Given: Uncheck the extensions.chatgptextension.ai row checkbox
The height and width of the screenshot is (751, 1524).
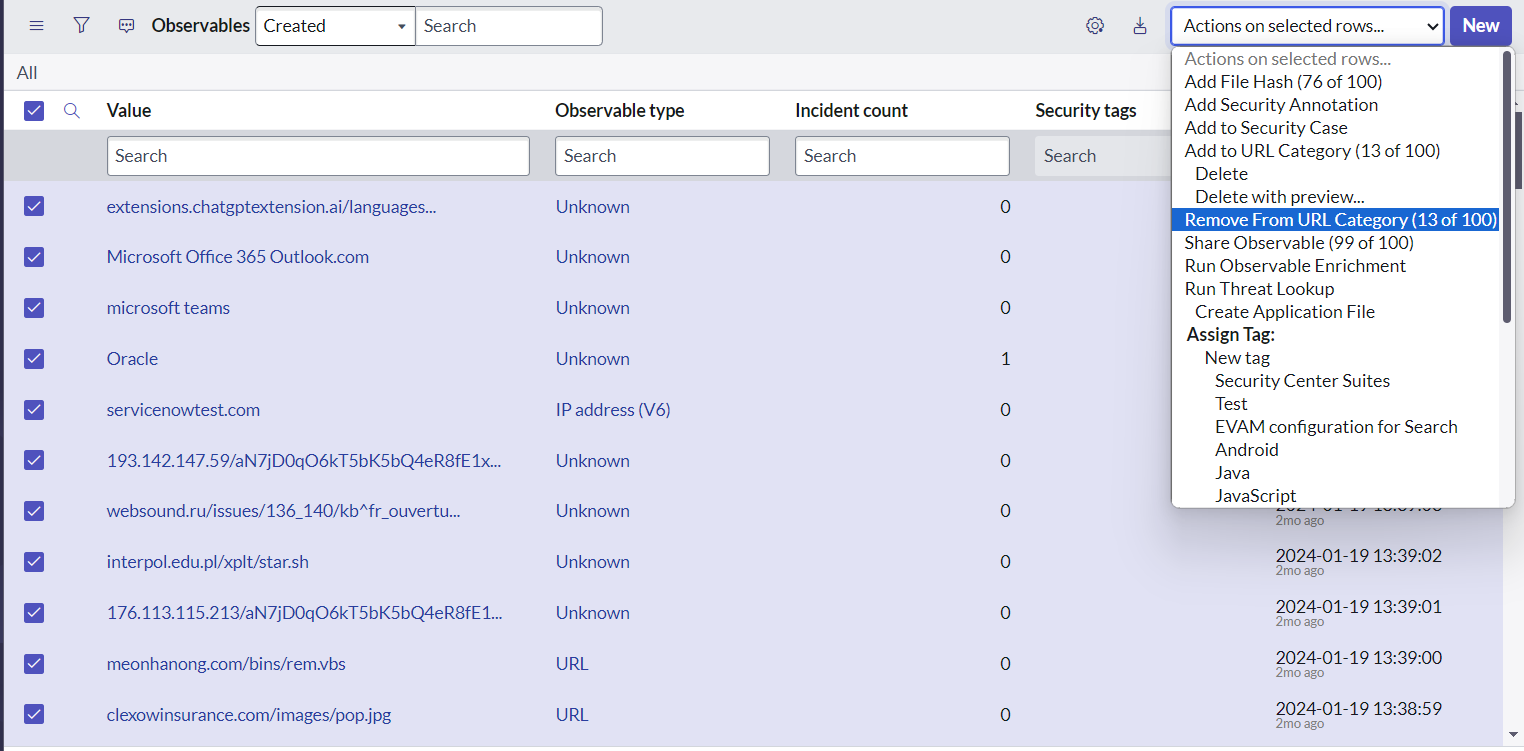Looking at the screenshot, I should click(34, 206).
